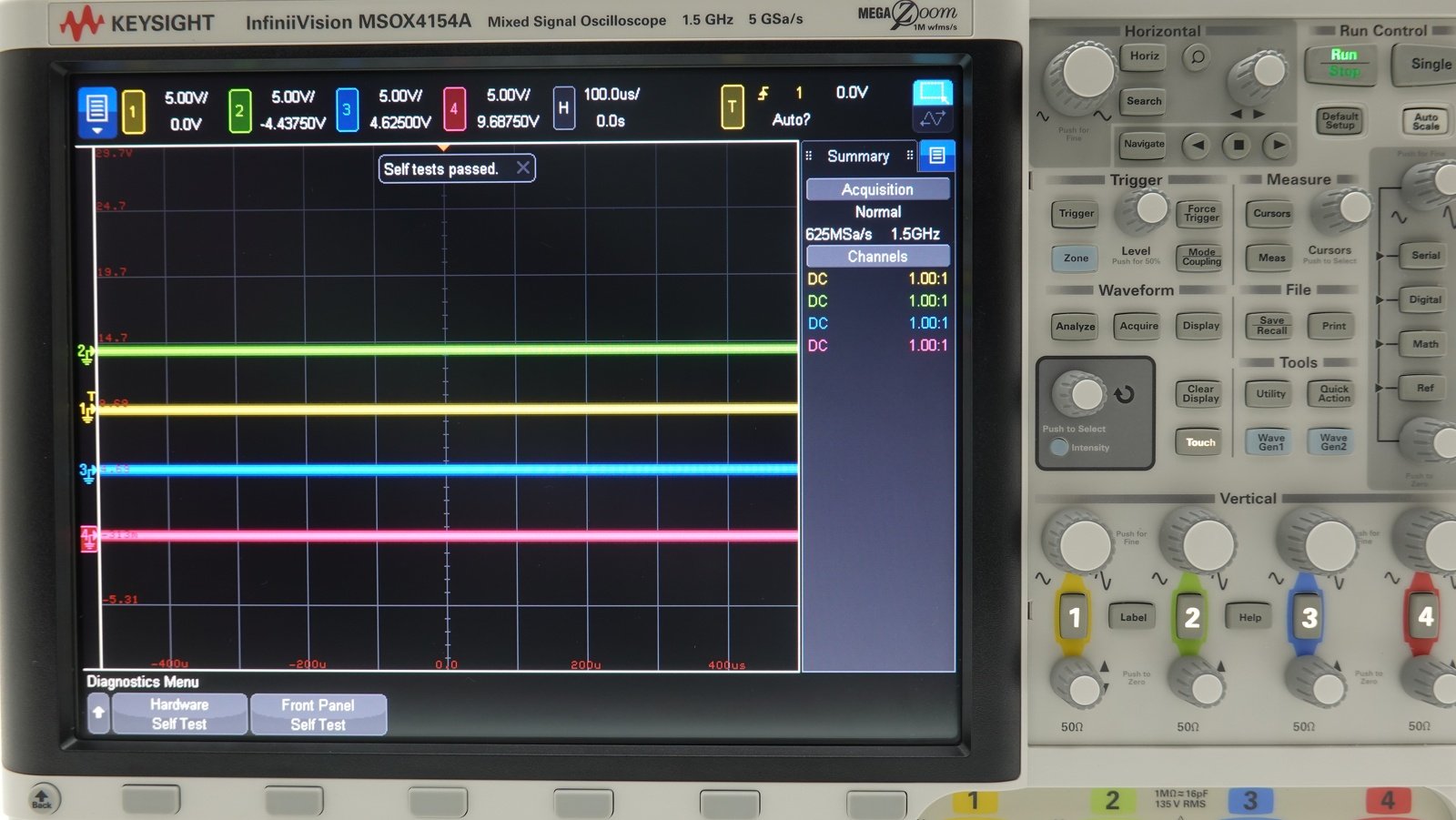Toggle the Run Stop key
The width and height of the screenshot is (1456, 820).
[x=1343, y=64]
